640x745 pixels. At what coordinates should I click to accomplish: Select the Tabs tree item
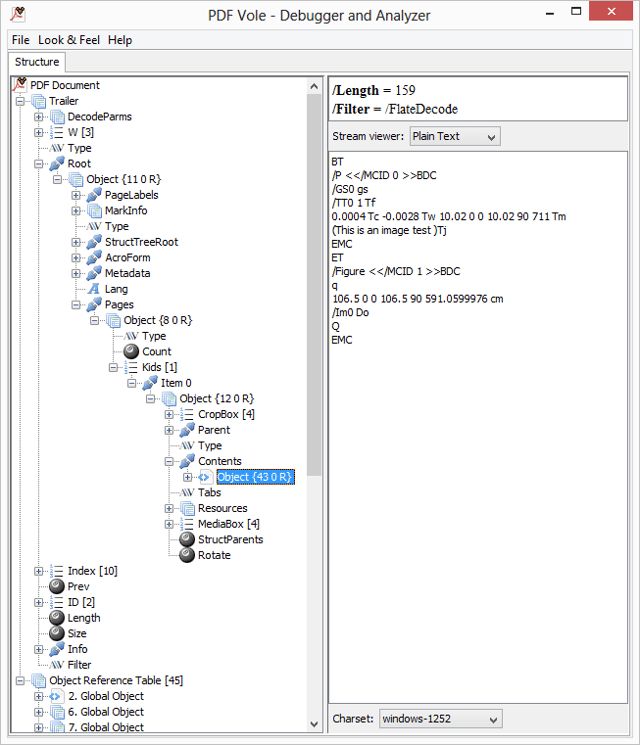210,493
